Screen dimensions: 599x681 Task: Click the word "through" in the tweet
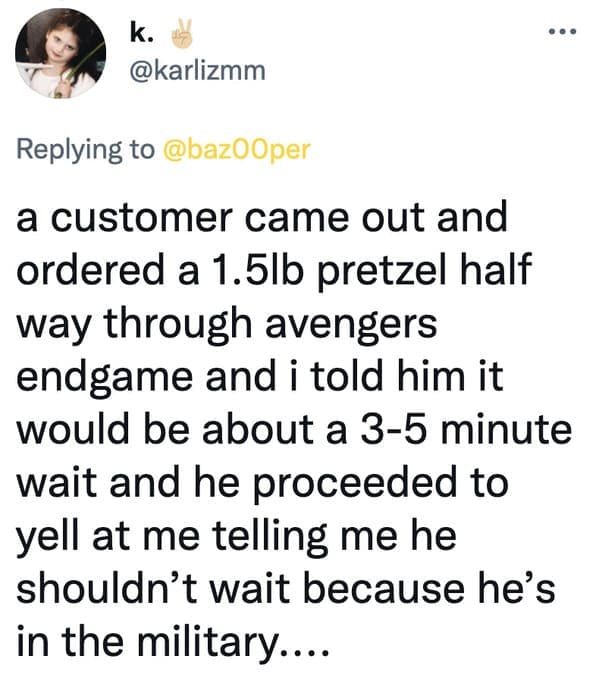pos(178,324)
